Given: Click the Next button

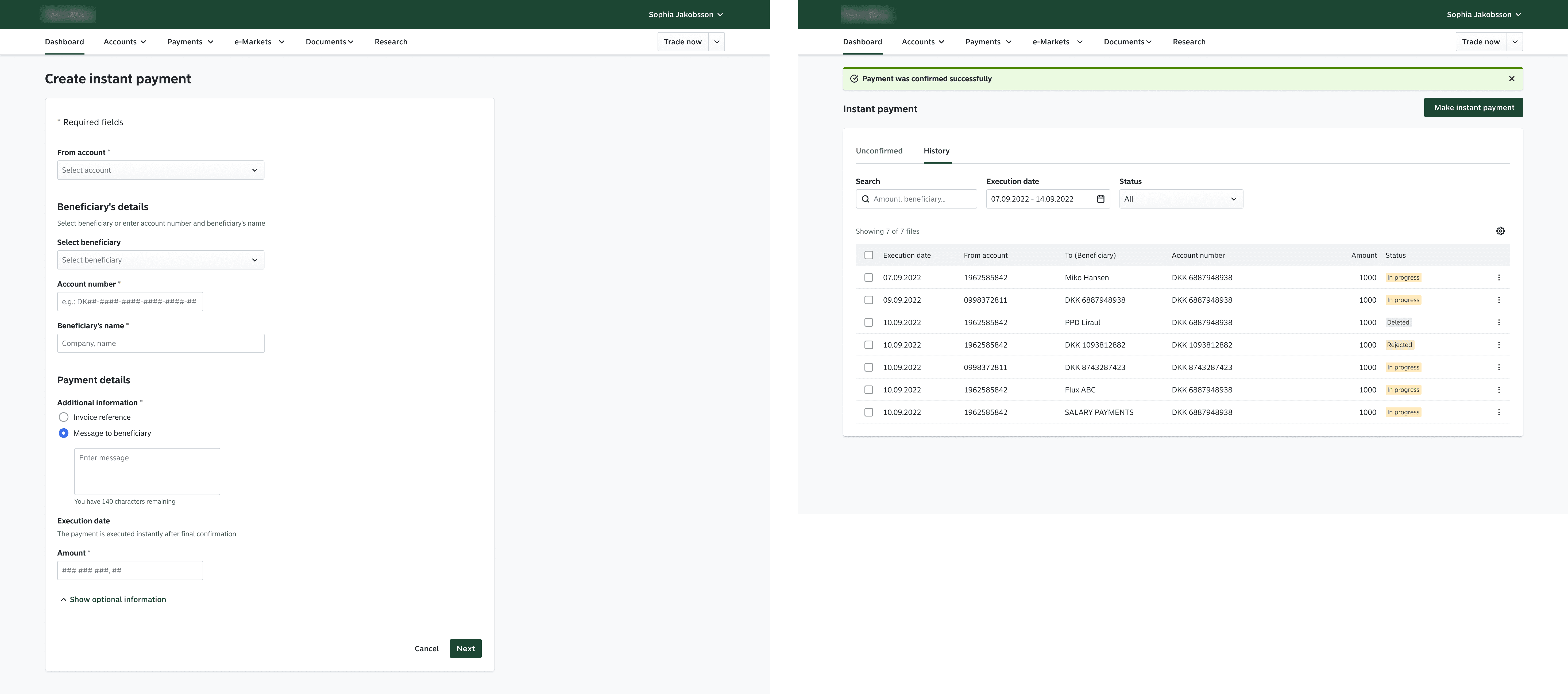Looking at the screenshot, I should (466, 649).
